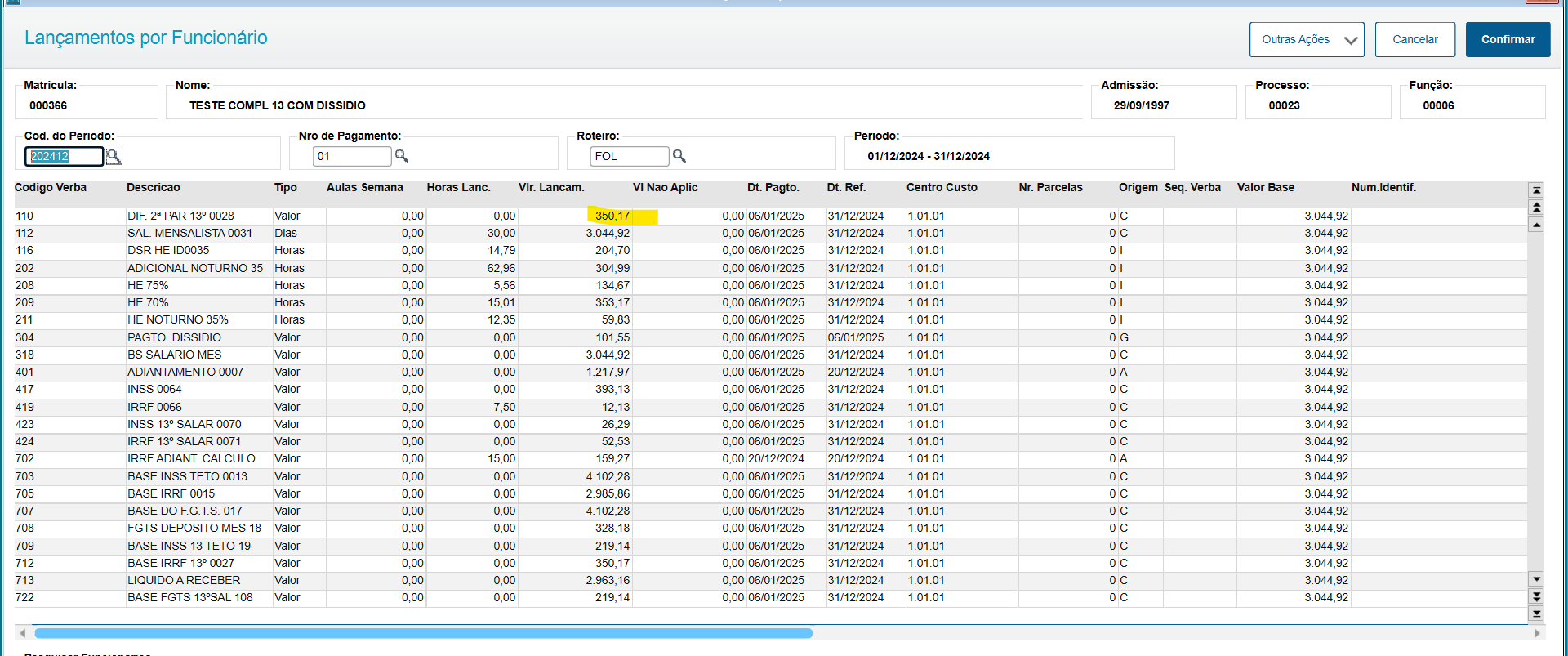Click the Roteiro field containing FOL
The image size is (1568, 656).
pyautogui.click(x=629, y=156)
